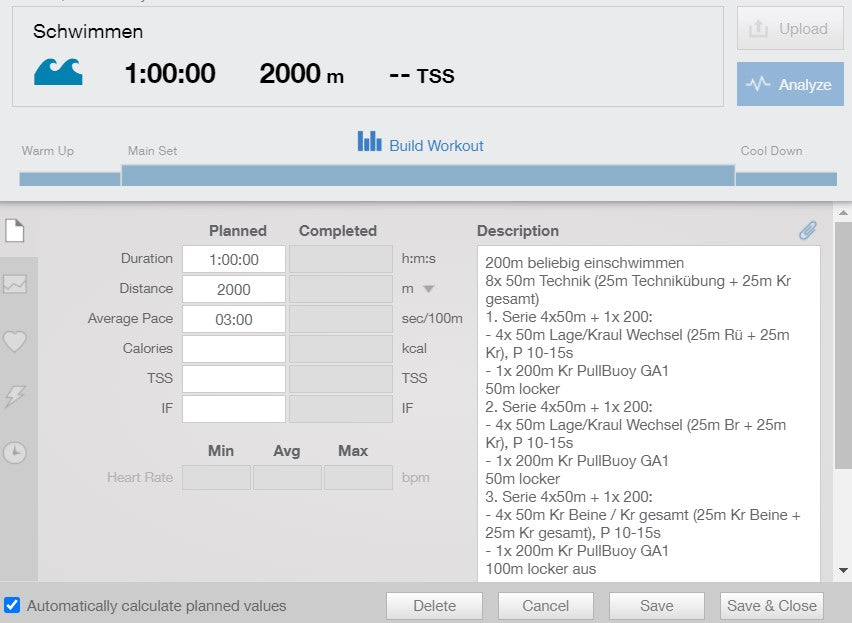Open the graph panel icon in sidebar

[x=14, y=286]
